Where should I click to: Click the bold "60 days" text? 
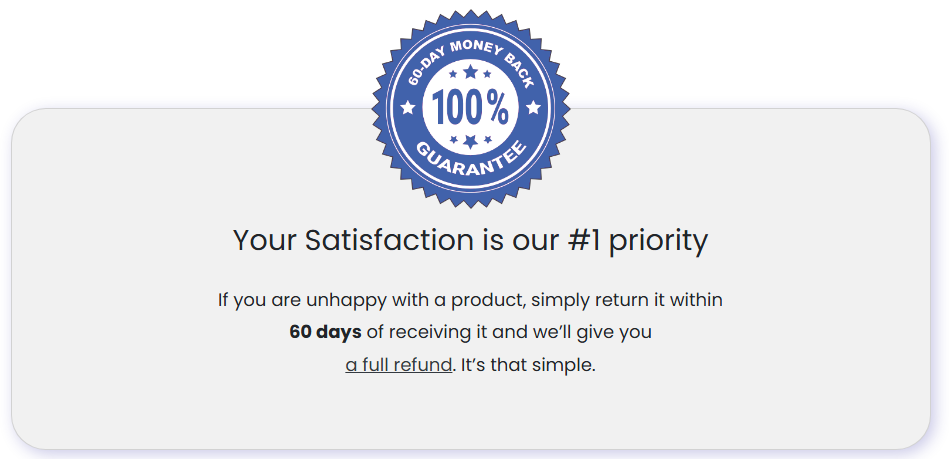325,332
